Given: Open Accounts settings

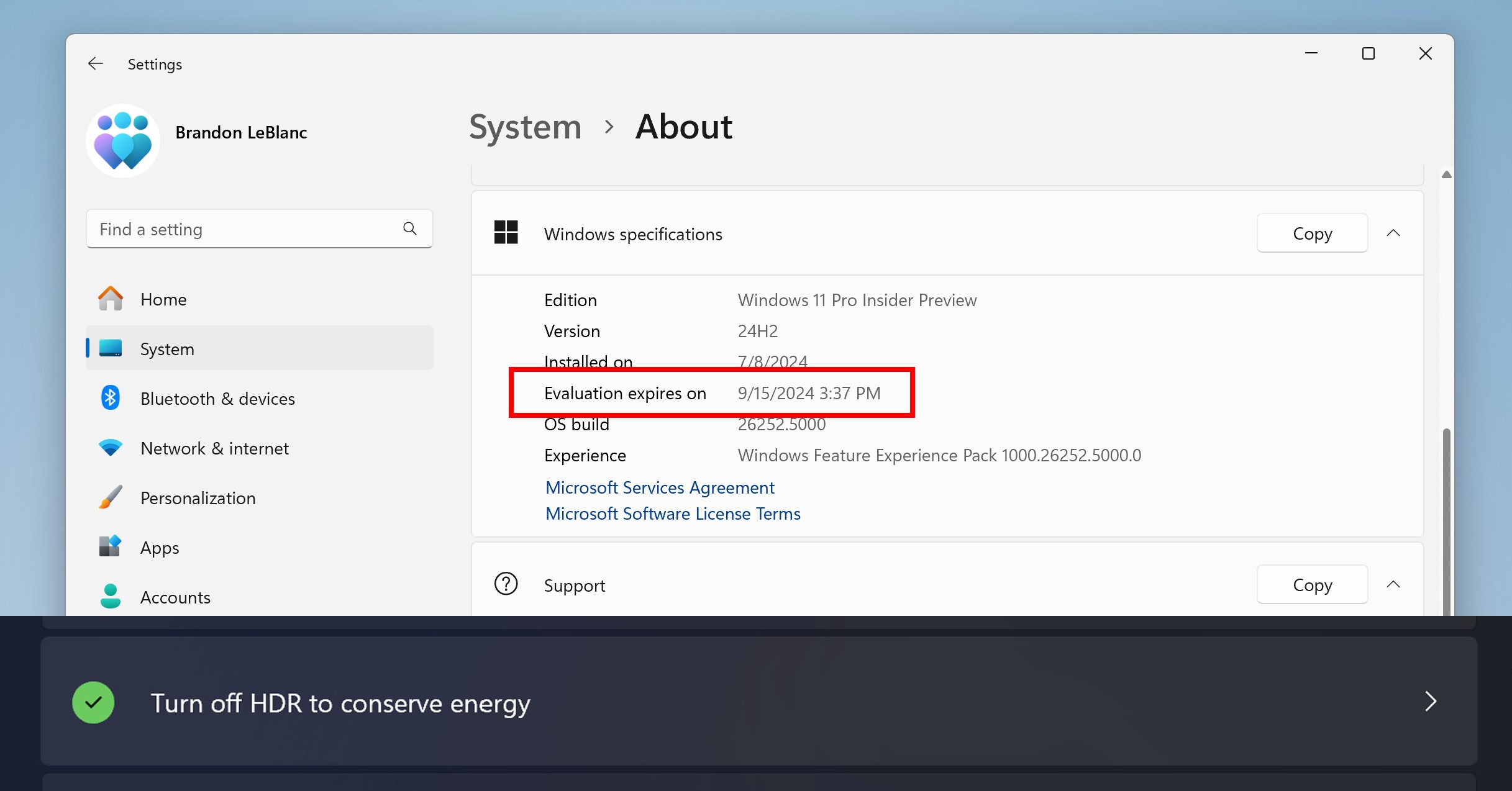Looking at the screenshot, I should pyautogui.click(x=260, y=597).
